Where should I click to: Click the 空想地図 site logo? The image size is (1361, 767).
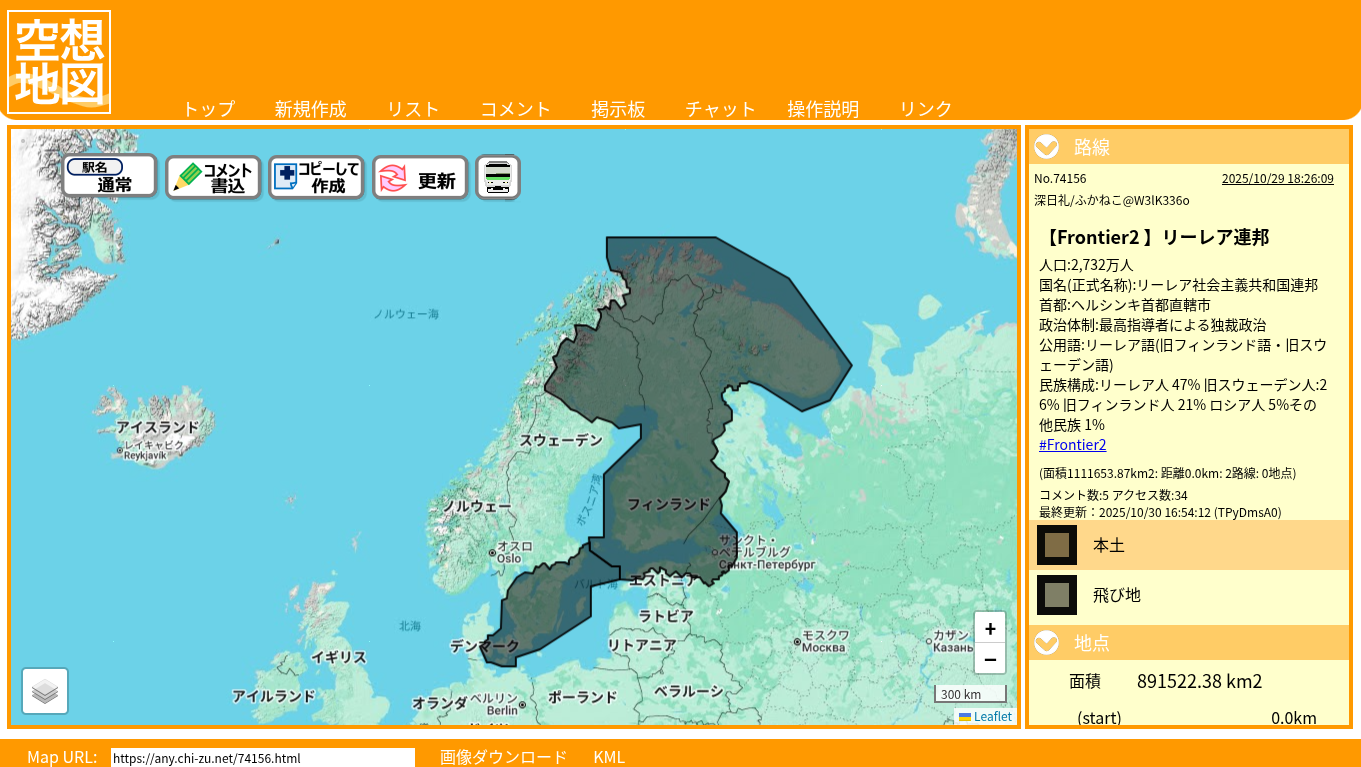pos(59,62)
